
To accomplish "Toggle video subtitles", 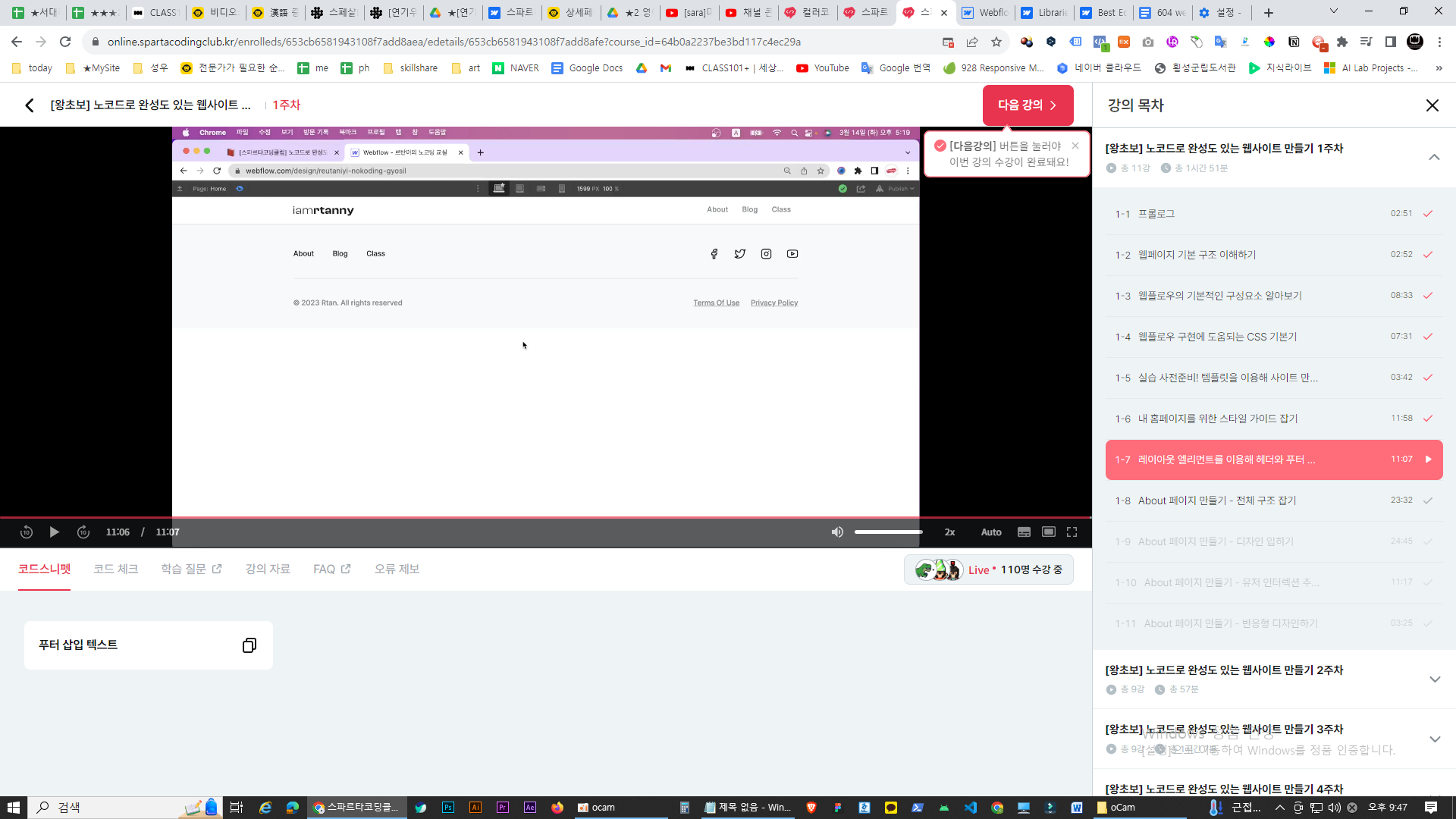I will click(x=1024, y=532).
